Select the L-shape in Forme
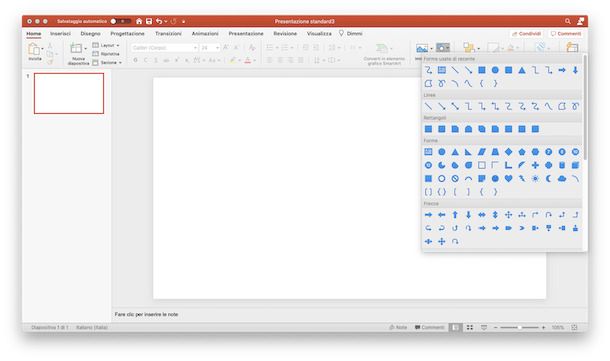Viewport: 610px width, 361px height. pos(508,165)
